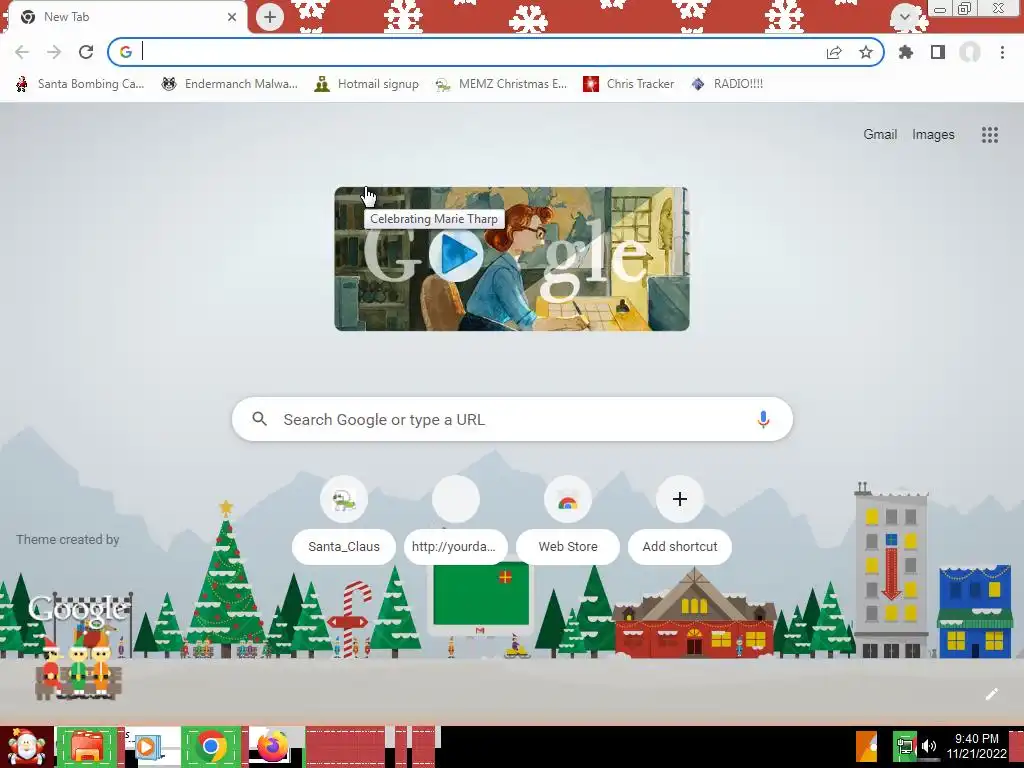Switch to Chrome in the taskbar
Viewport: 1024px width, 768px height.
pos(211,747)
